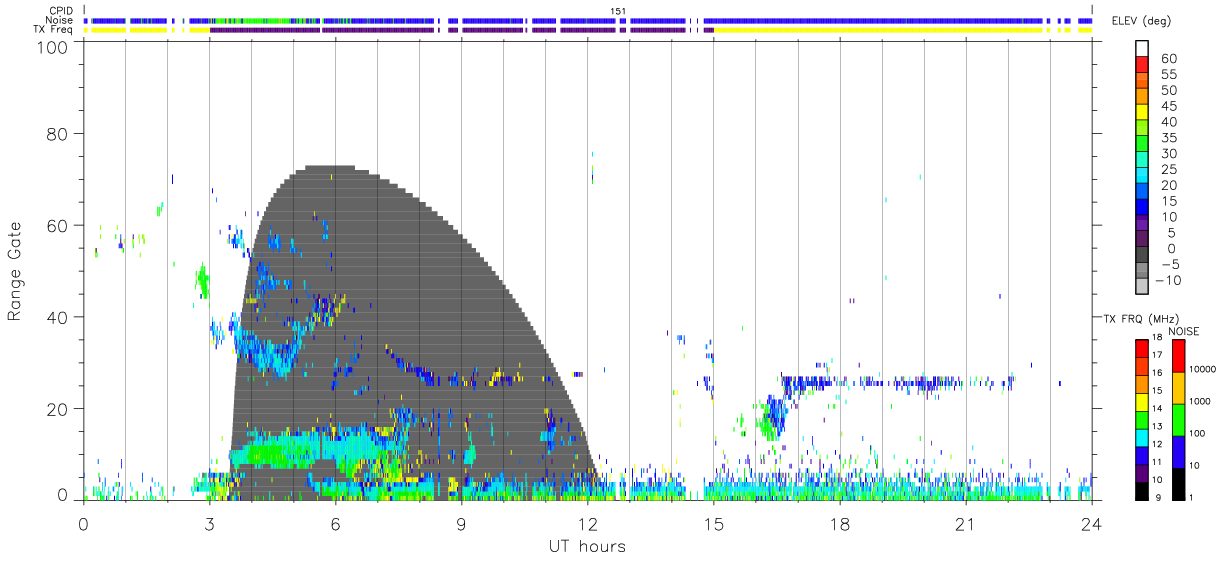Viewport: 1228px width, 567px height.
Task: Click the 30 label on ELEV colorbar
Action: point(1167,153)
